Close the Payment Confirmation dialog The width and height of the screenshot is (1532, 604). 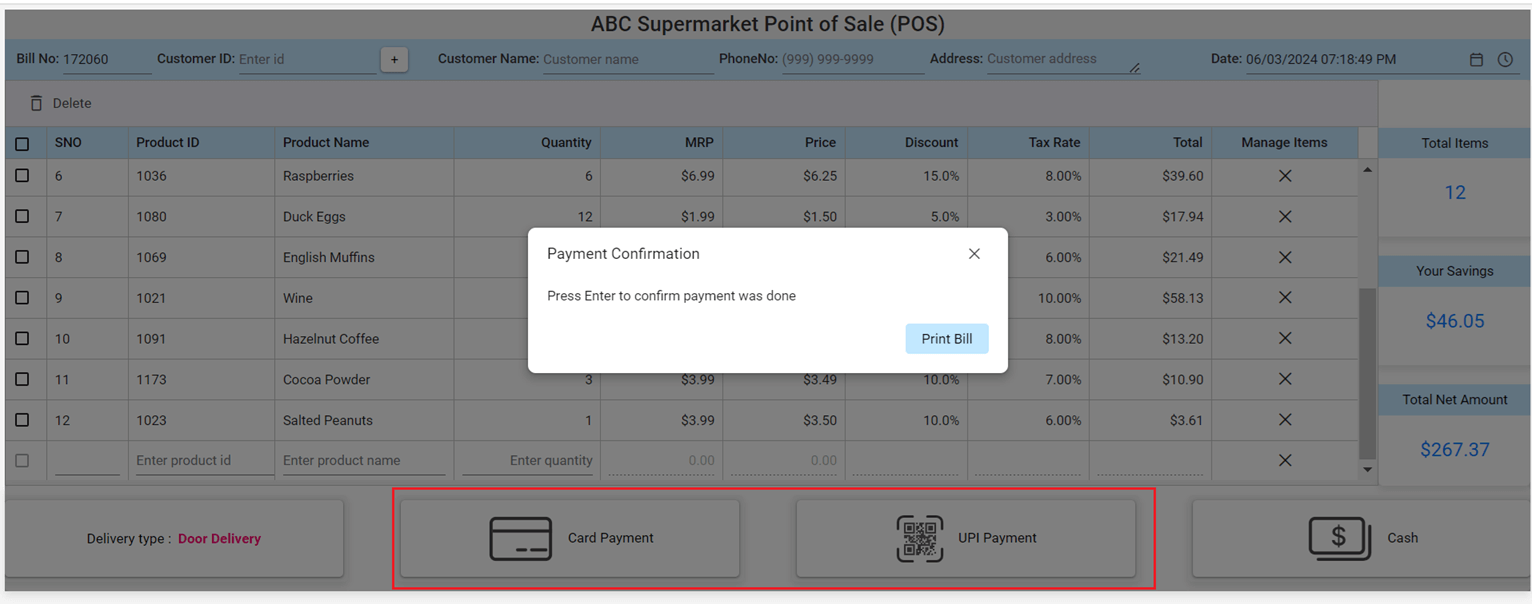pyautogui.click(x=974, y=254)
